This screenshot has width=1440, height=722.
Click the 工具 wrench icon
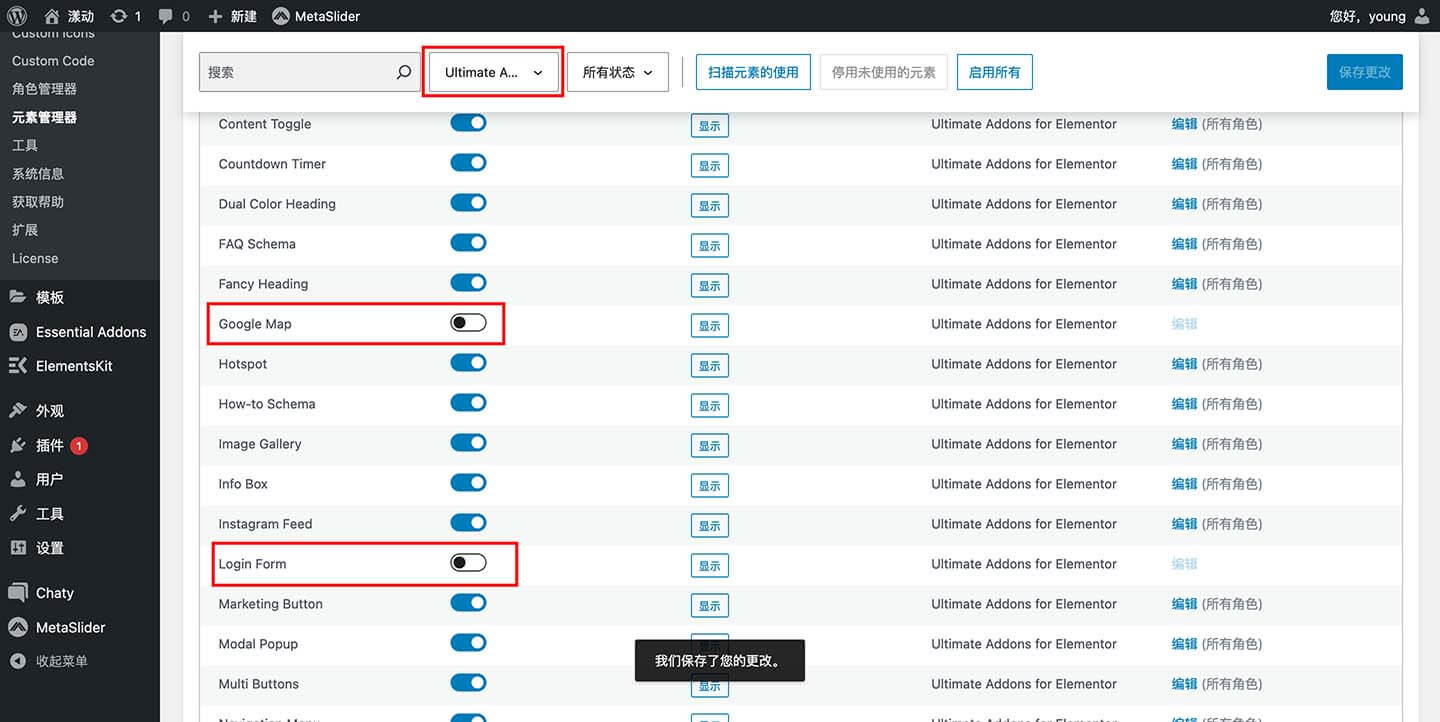(x=18, y=514)
